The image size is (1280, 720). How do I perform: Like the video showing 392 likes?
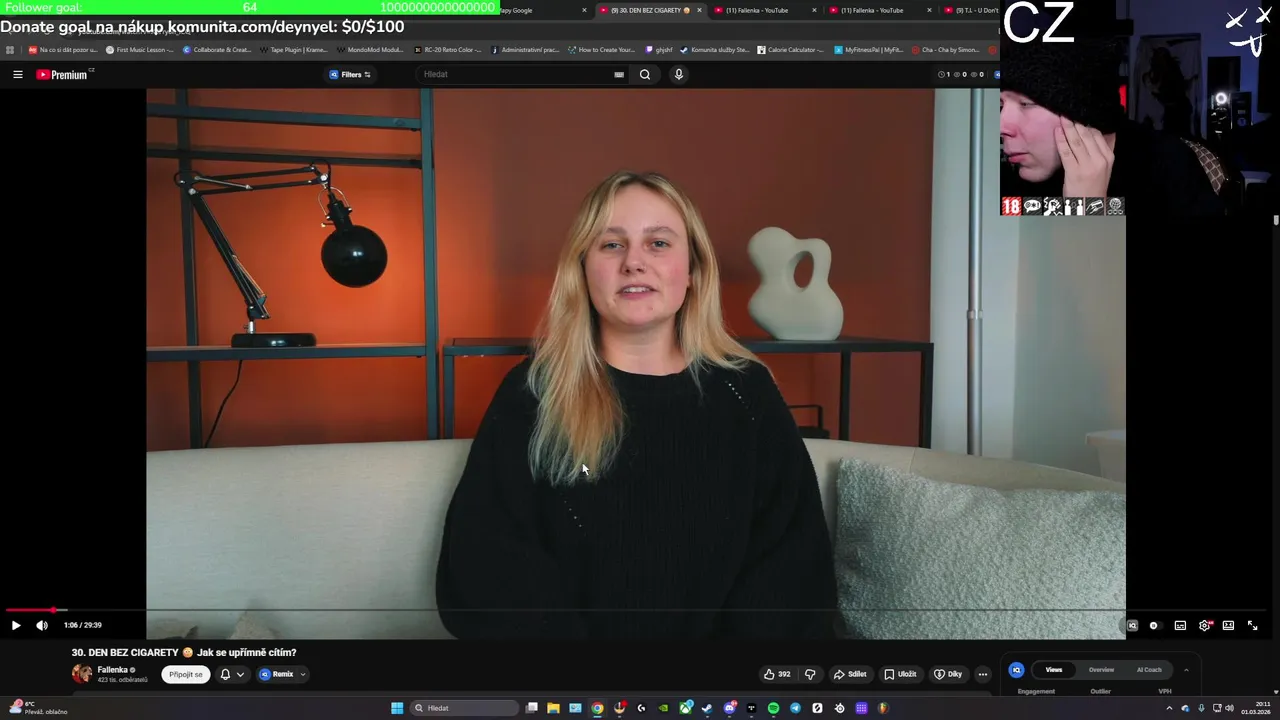point(777,674)
